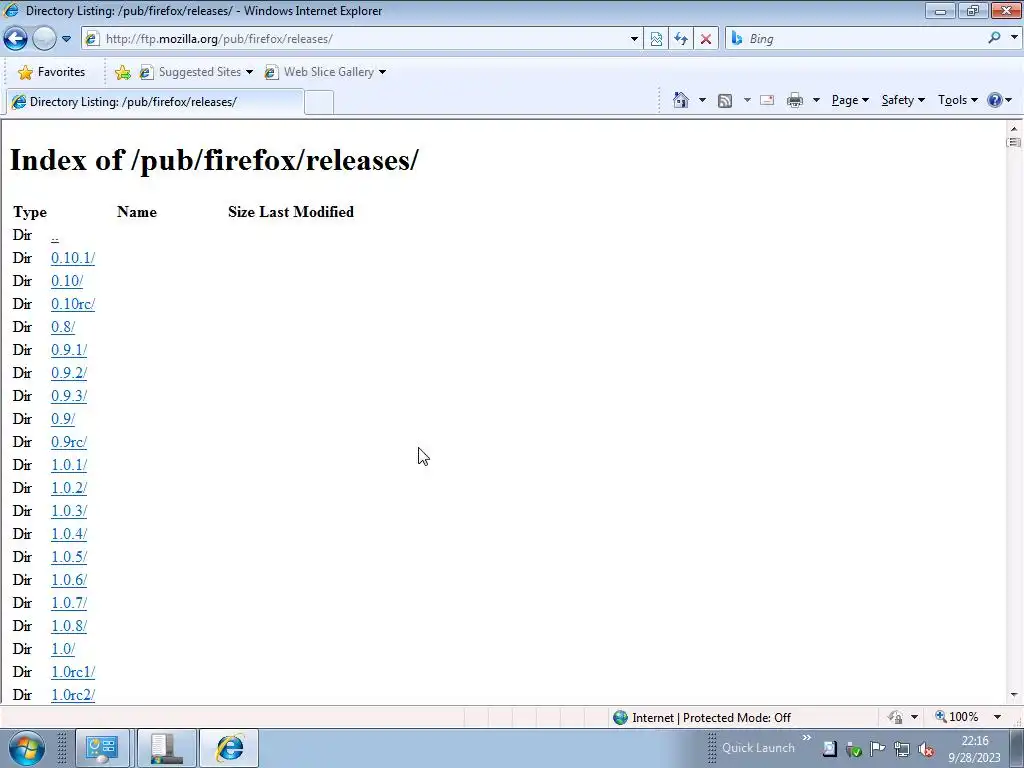1024x768 pixels.
Task: Open the 0.10.1/ directory link
Action: (x=73, y=258)
